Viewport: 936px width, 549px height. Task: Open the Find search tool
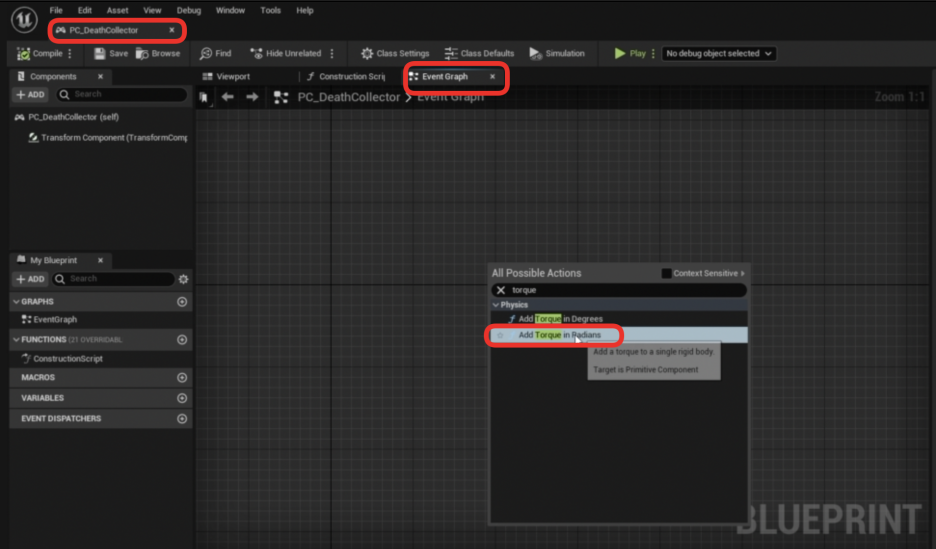click(x=215, y=54)
